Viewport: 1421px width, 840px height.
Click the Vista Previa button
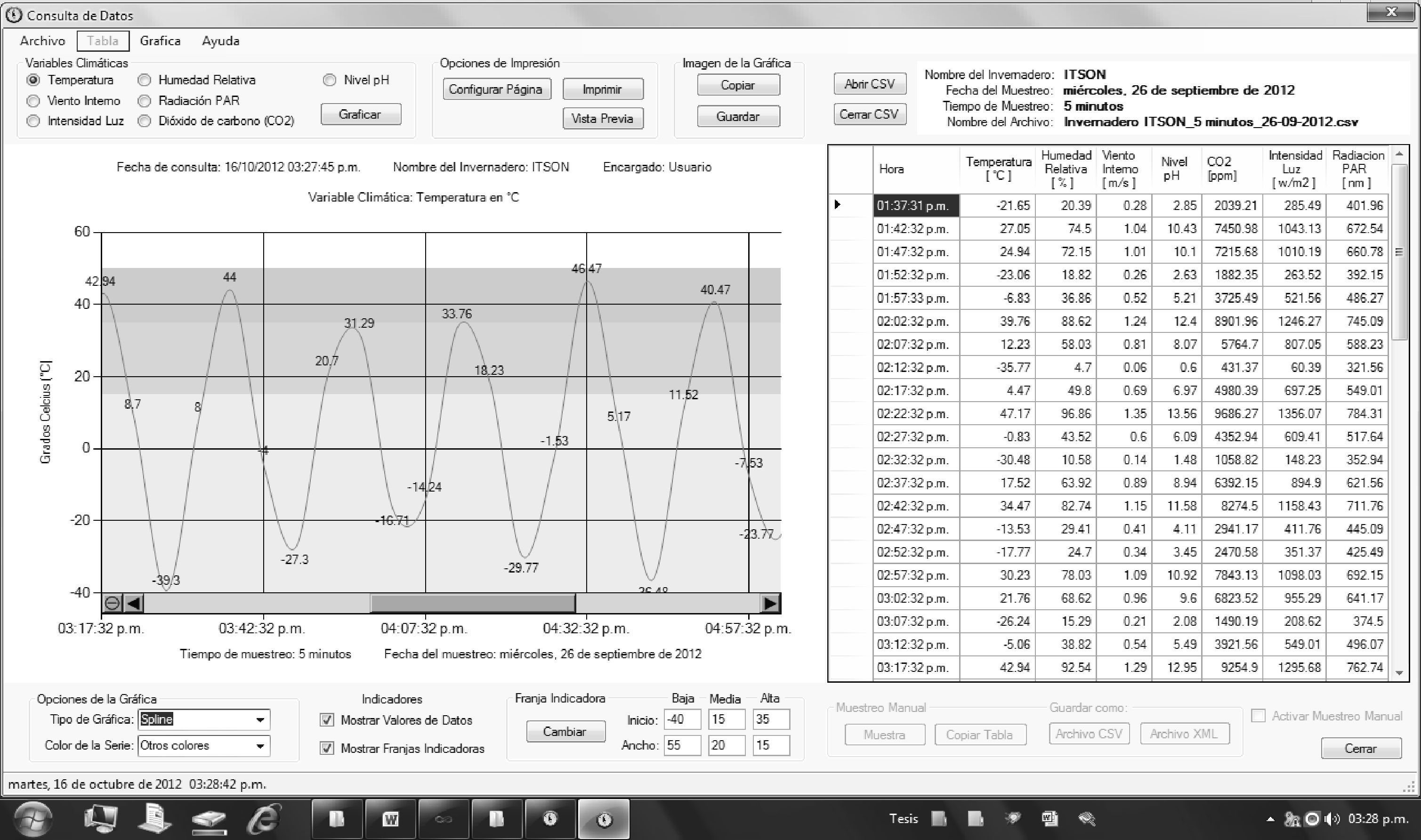click(602, 118)
